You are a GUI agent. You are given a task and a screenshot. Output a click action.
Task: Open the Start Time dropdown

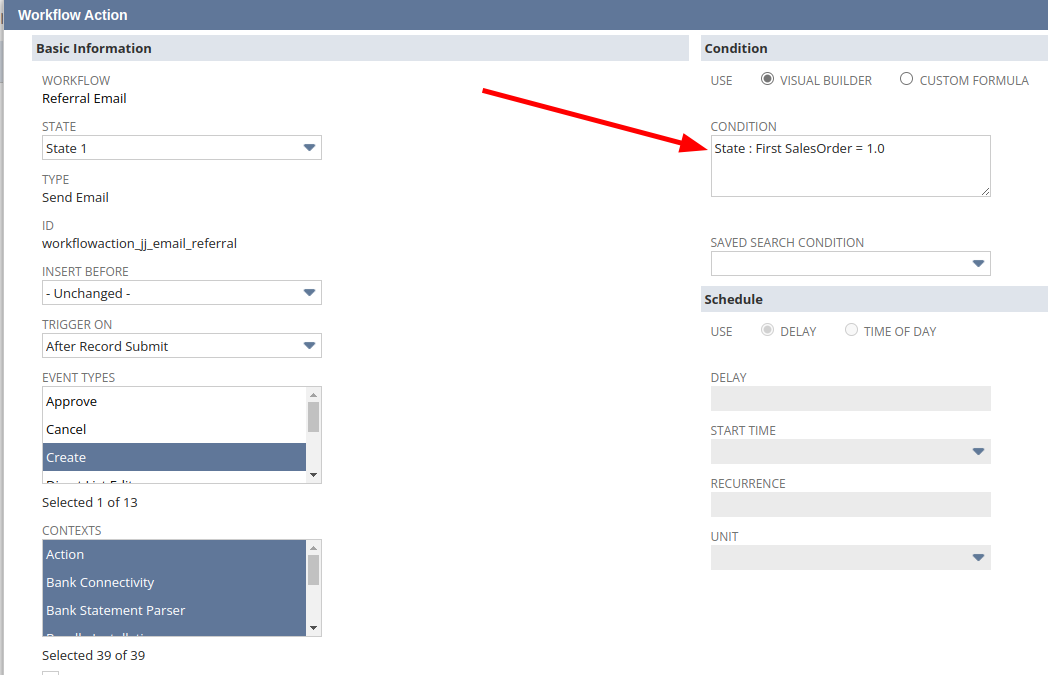point(850,452)
